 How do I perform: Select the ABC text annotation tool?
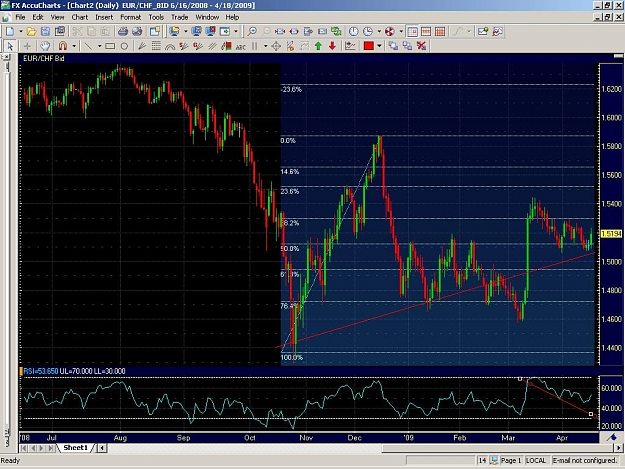(241, 46)
